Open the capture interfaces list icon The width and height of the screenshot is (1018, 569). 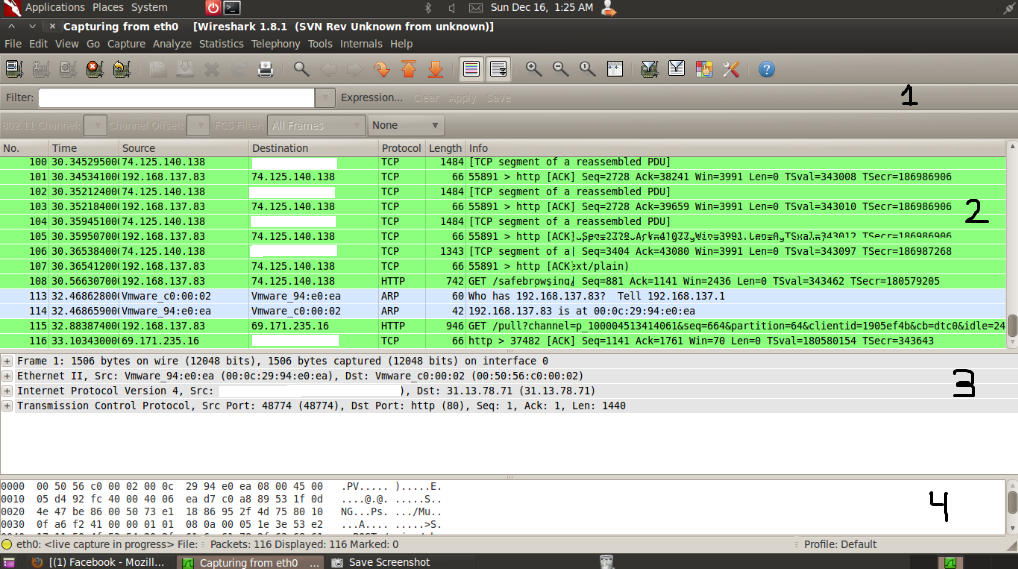click(x=14, y=69)
